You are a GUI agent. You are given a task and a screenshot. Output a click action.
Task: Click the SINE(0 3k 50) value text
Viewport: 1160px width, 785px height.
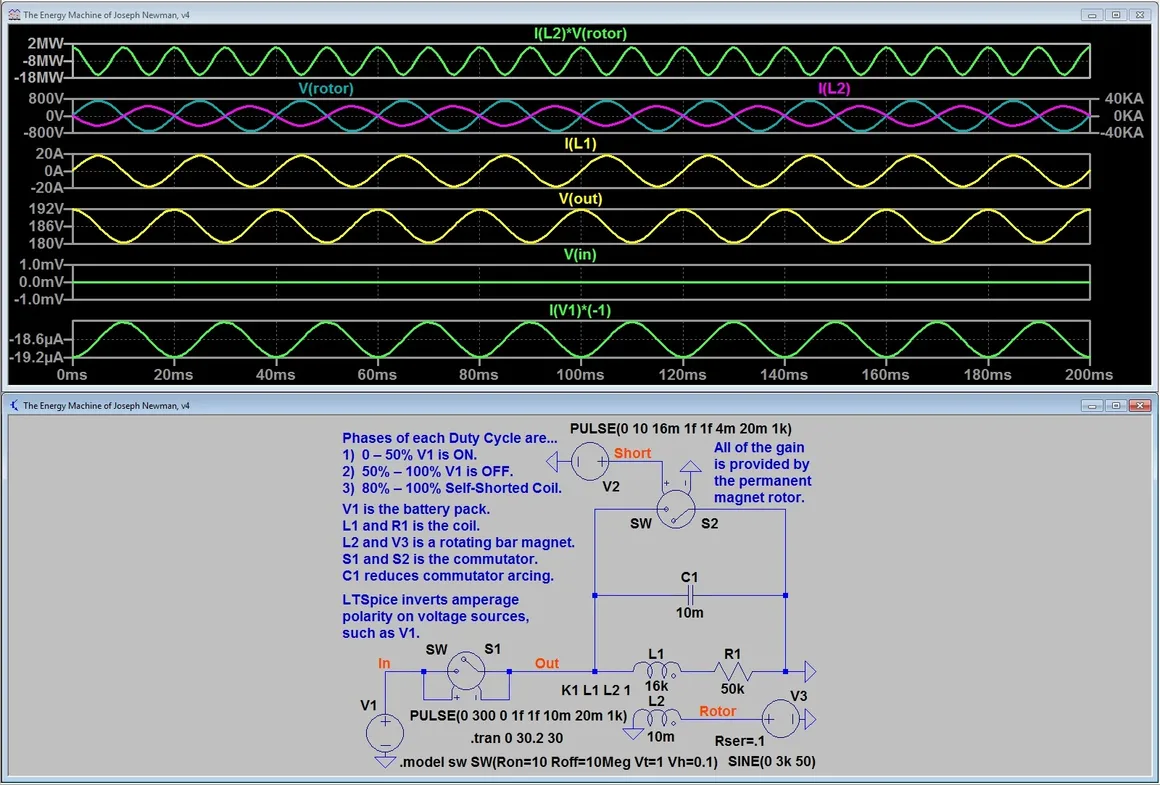(x=769, y=763)
